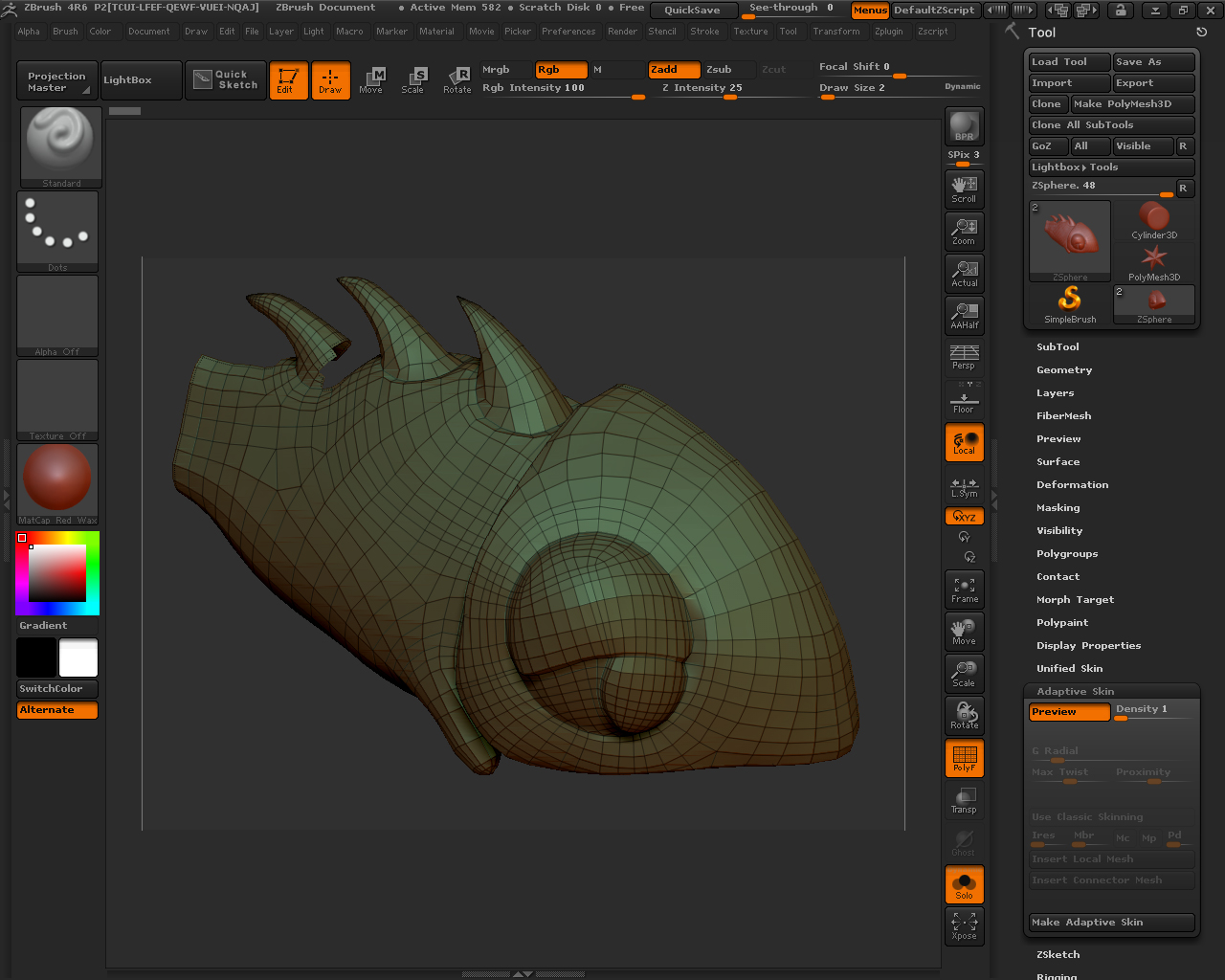The image size is (1225, 980).
Task: Click the Edit mode button
Action: (x=288, y=80)
